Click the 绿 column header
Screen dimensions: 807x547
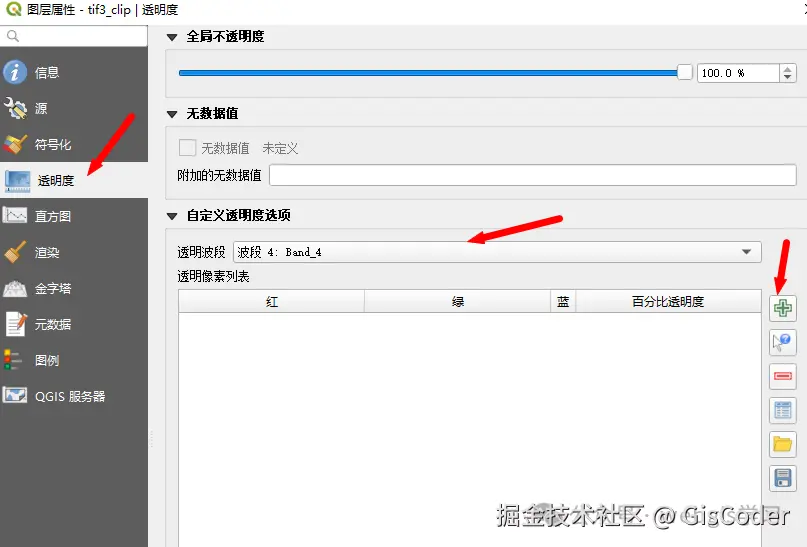point(458,302)
